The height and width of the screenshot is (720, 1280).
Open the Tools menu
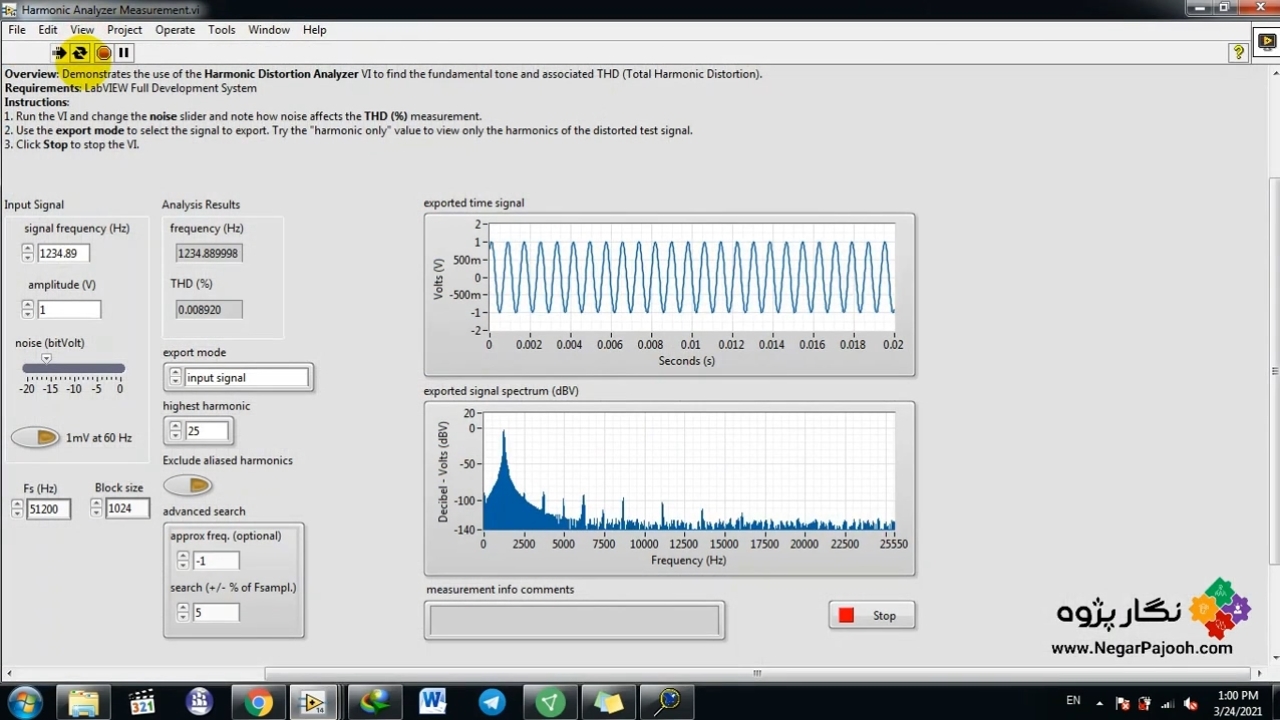221,30
